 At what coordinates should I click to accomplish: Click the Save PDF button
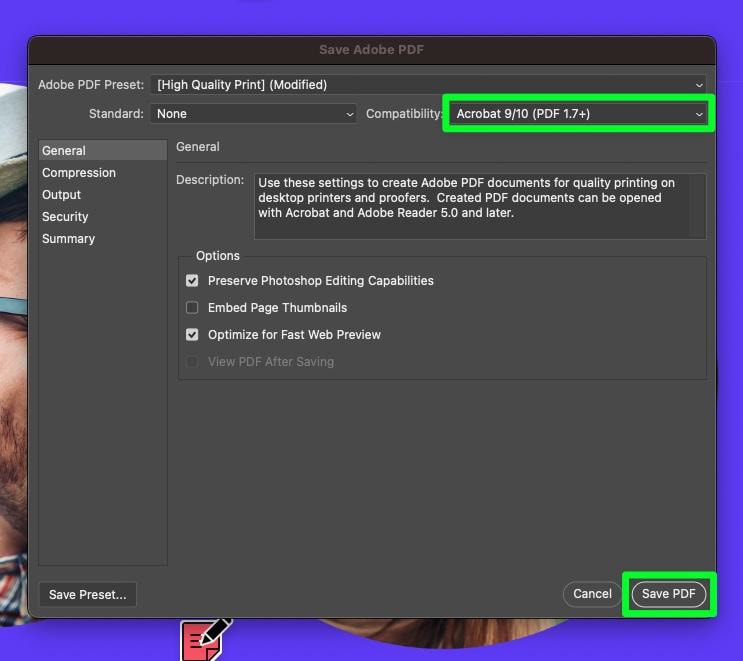669,594
